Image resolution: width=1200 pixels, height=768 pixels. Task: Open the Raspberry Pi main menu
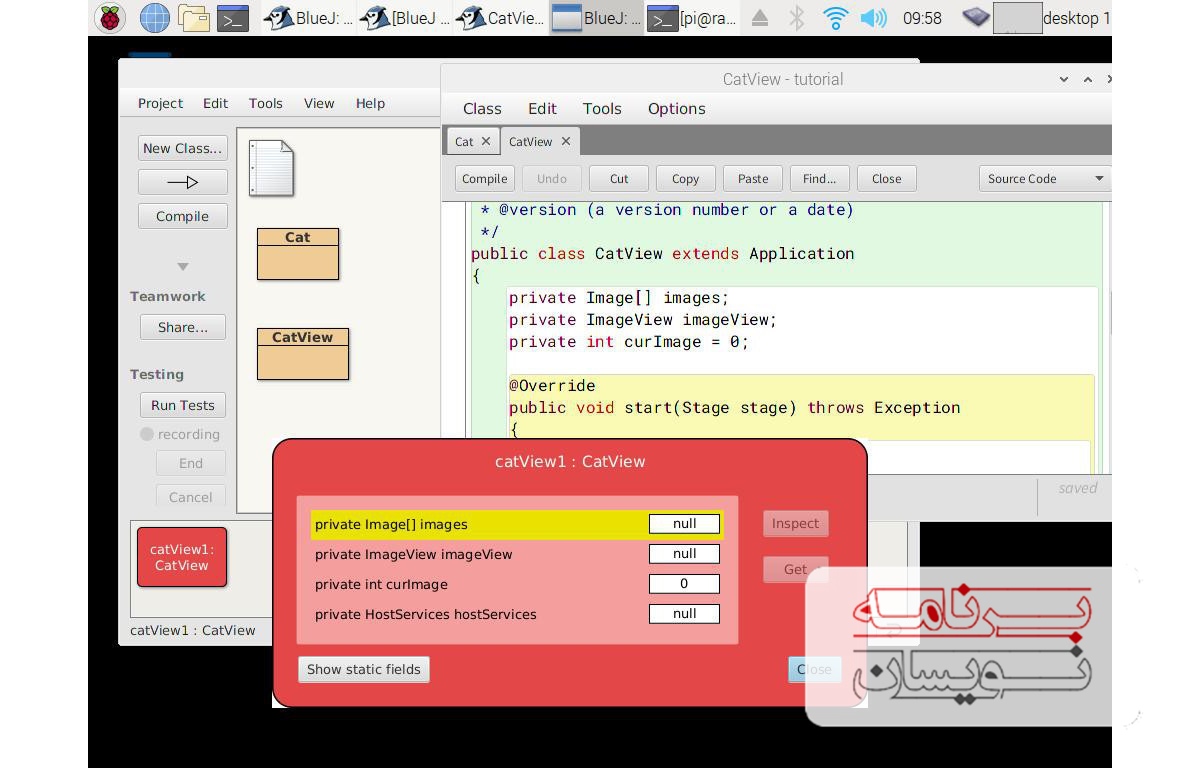(x=110, y=18)
